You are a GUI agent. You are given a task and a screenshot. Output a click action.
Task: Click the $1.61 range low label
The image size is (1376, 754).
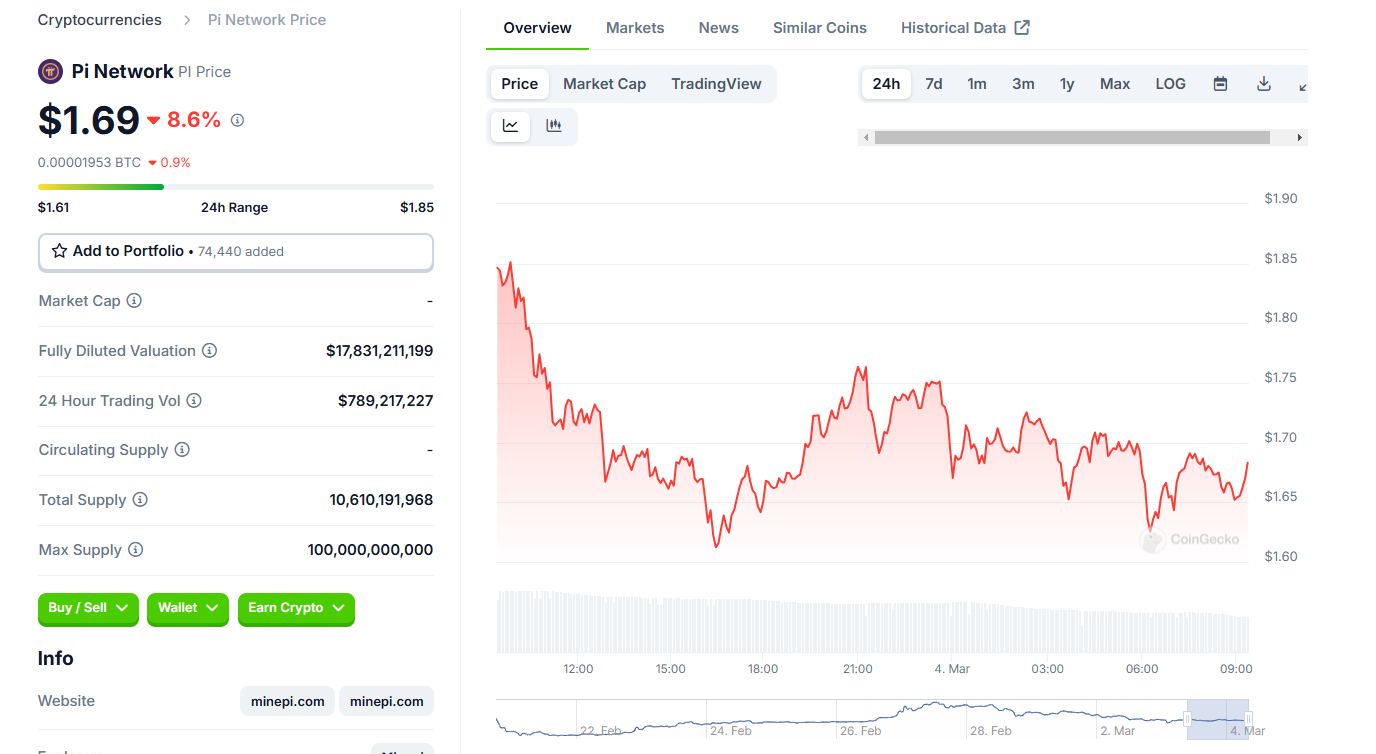tap(54, 208)
